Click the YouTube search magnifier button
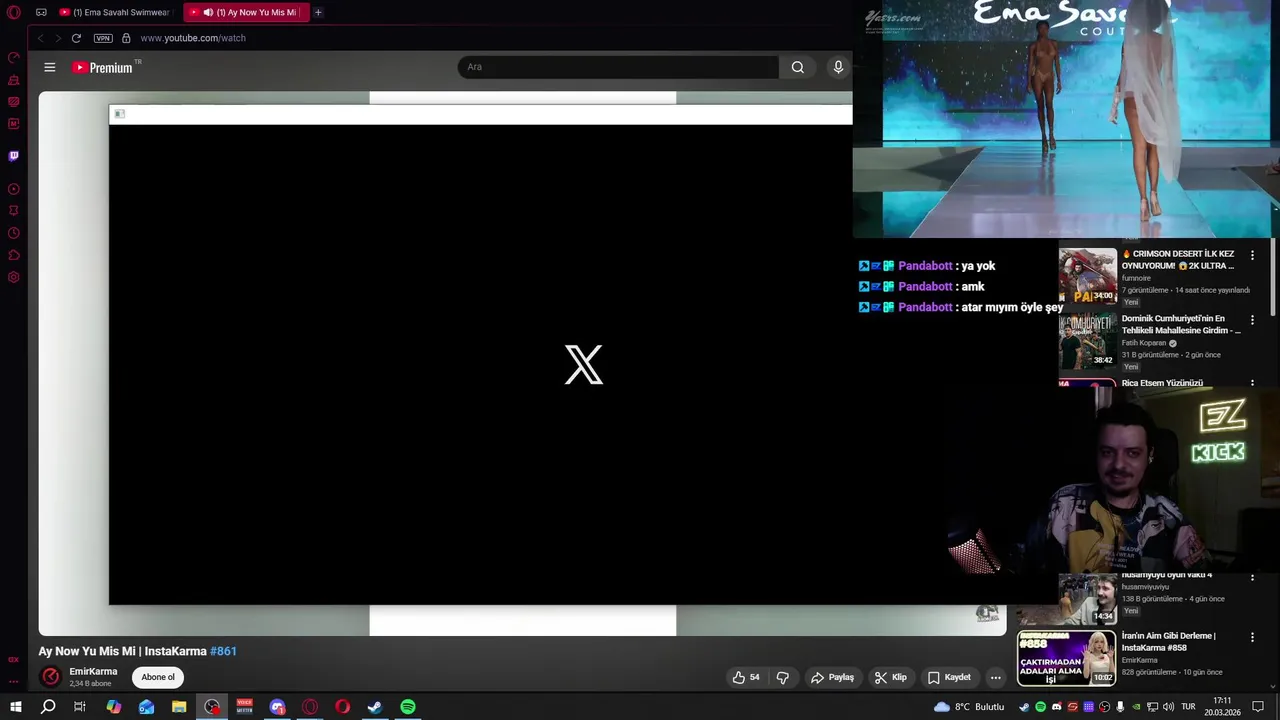 797,67
